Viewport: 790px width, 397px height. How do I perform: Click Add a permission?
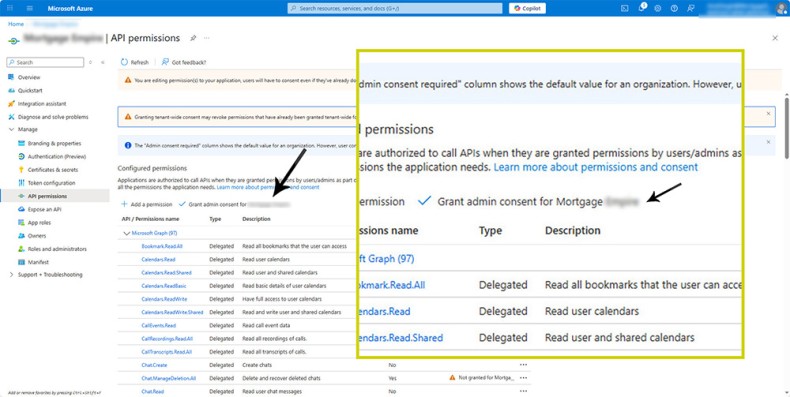coord(147,205)
